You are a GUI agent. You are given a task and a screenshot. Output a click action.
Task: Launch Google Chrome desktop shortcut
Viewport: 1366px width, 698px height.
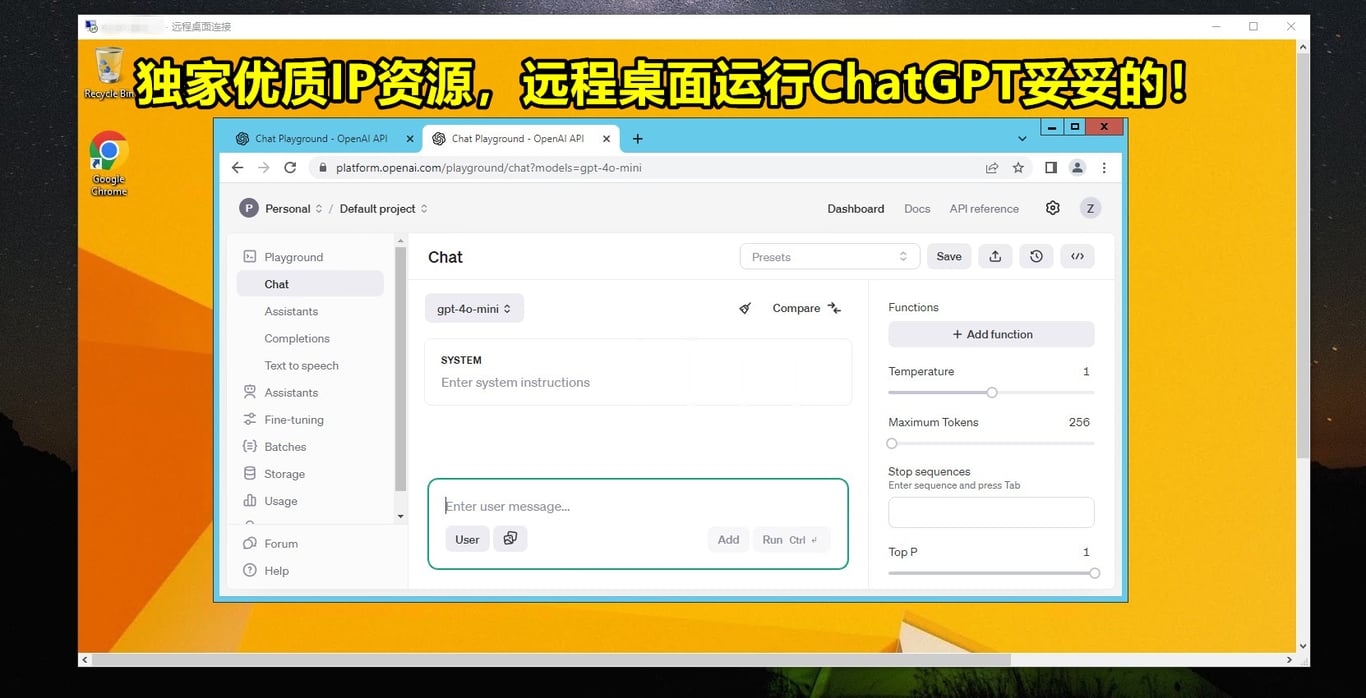(109, 164)
